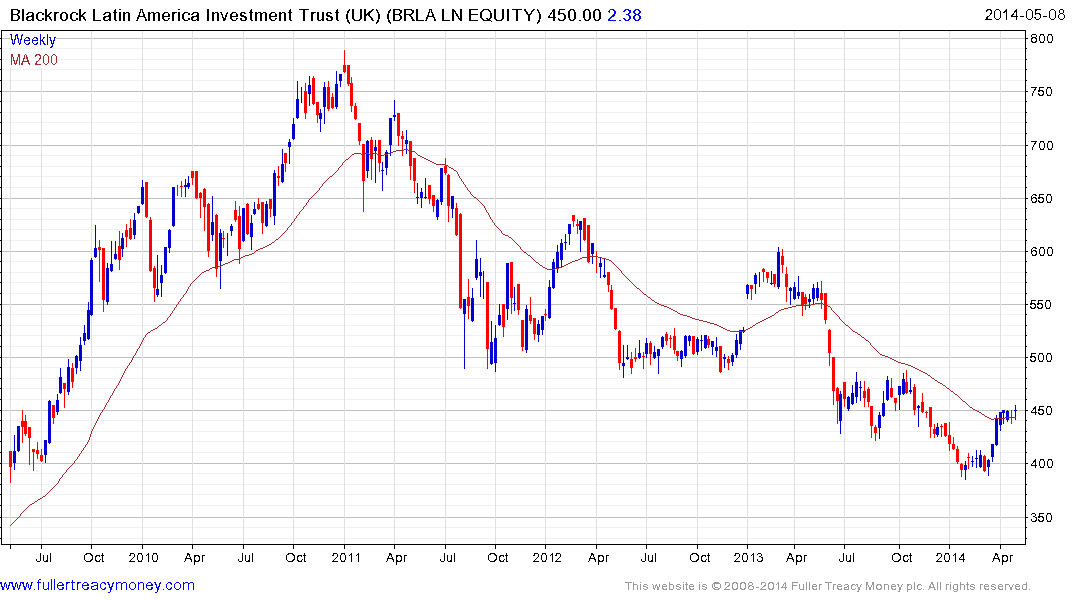This screenshot has width=1075, height=600.
Task: Click the 450 price axis label
Action: coord(1041,411)
